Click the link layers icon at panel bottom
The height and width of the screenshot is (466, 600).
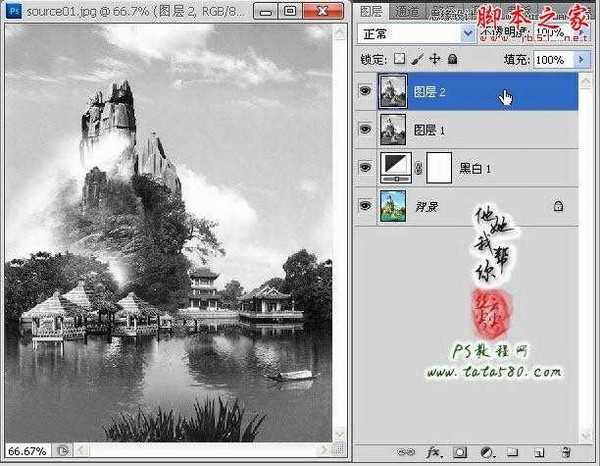pyautogui.click(x=406, y=452)
